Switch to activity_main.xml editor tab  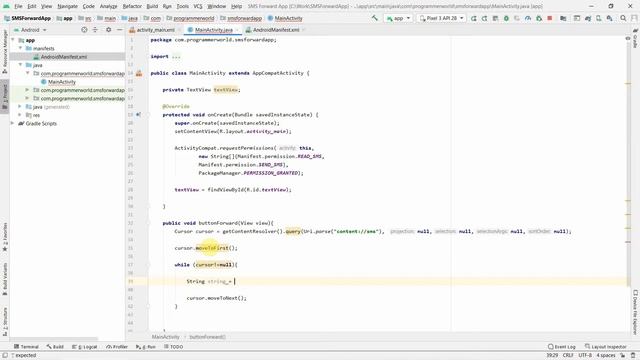155,30
